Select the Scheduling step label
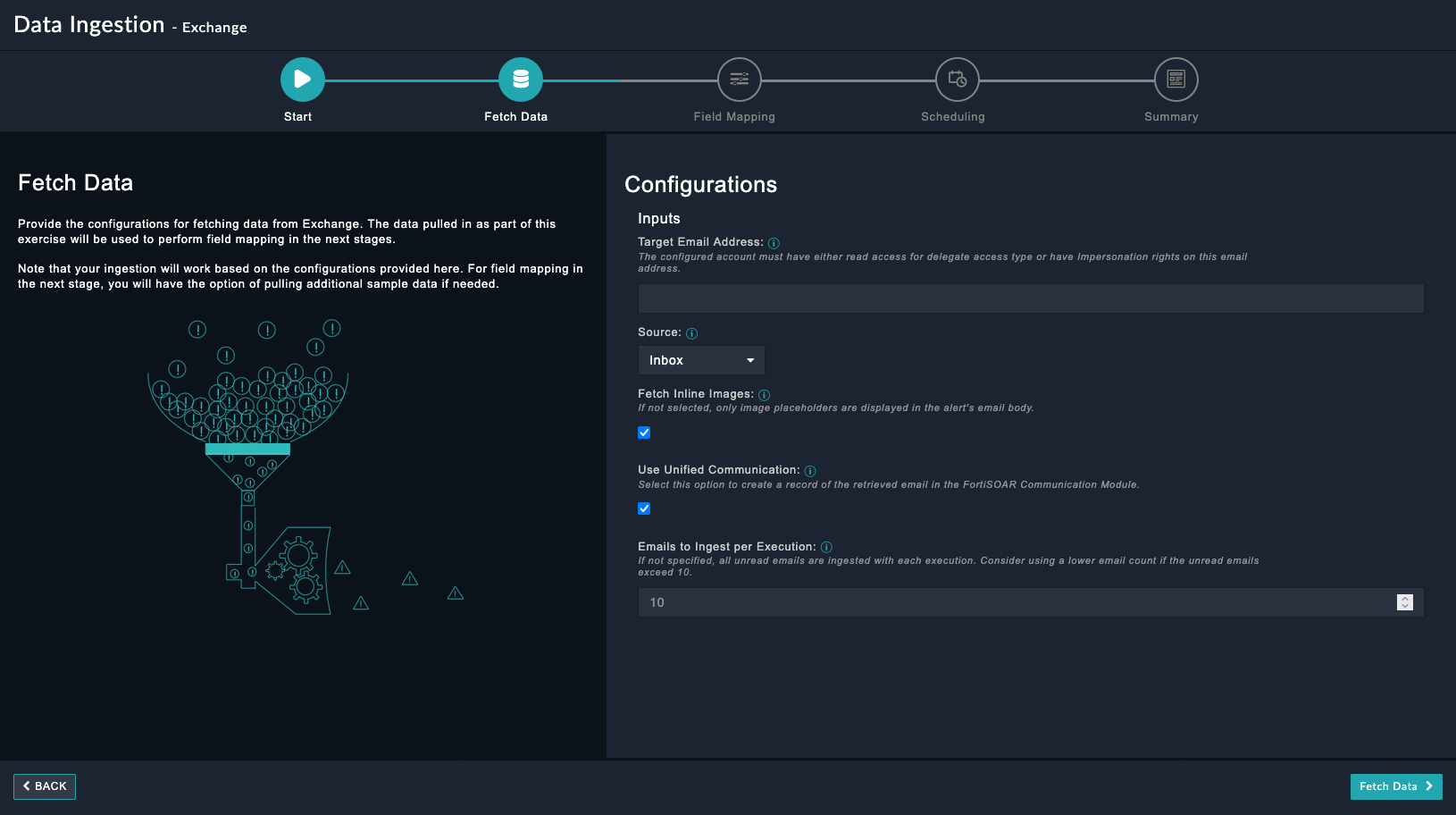Image resolution: width=1456 pixels, height=815 pixels. (952, 117)
